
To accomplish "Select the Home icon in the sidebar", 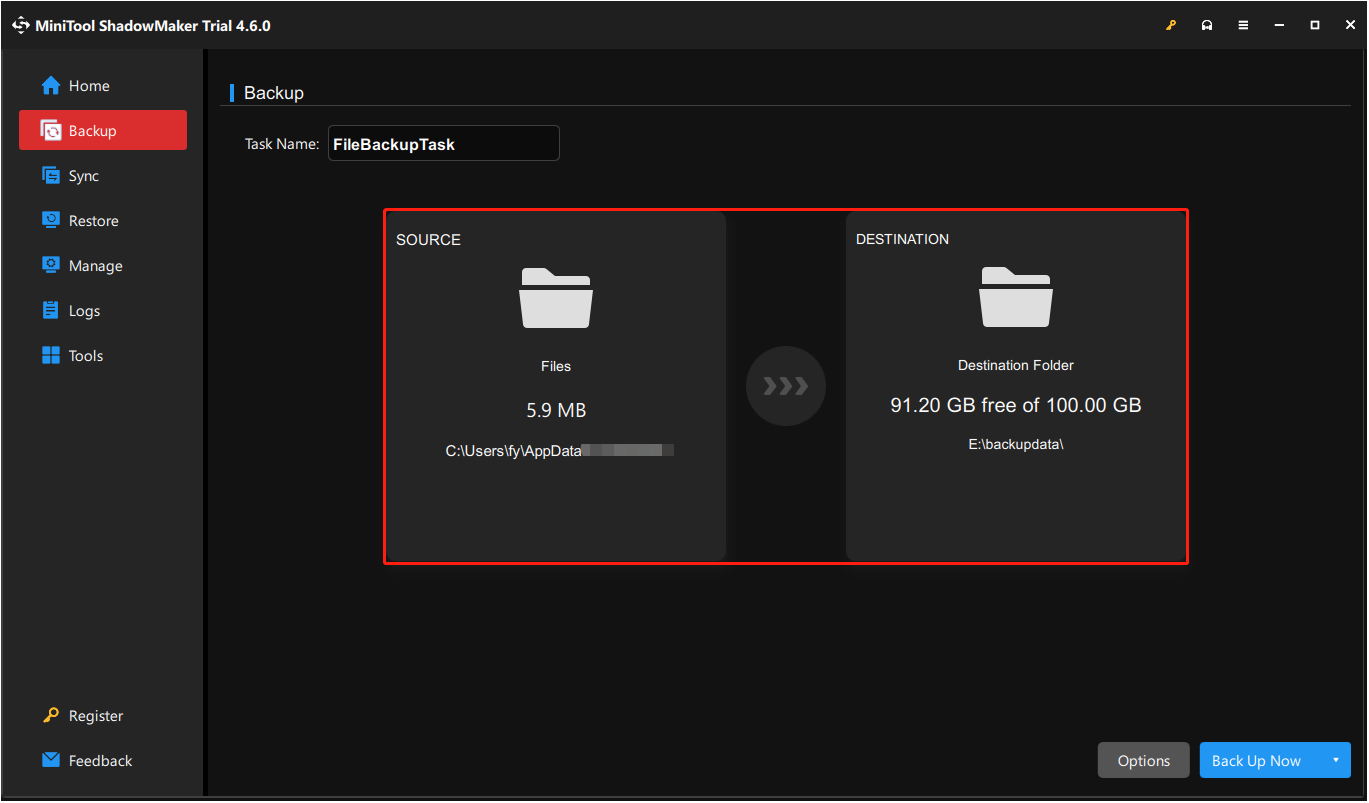I will (x=50, y=85).
